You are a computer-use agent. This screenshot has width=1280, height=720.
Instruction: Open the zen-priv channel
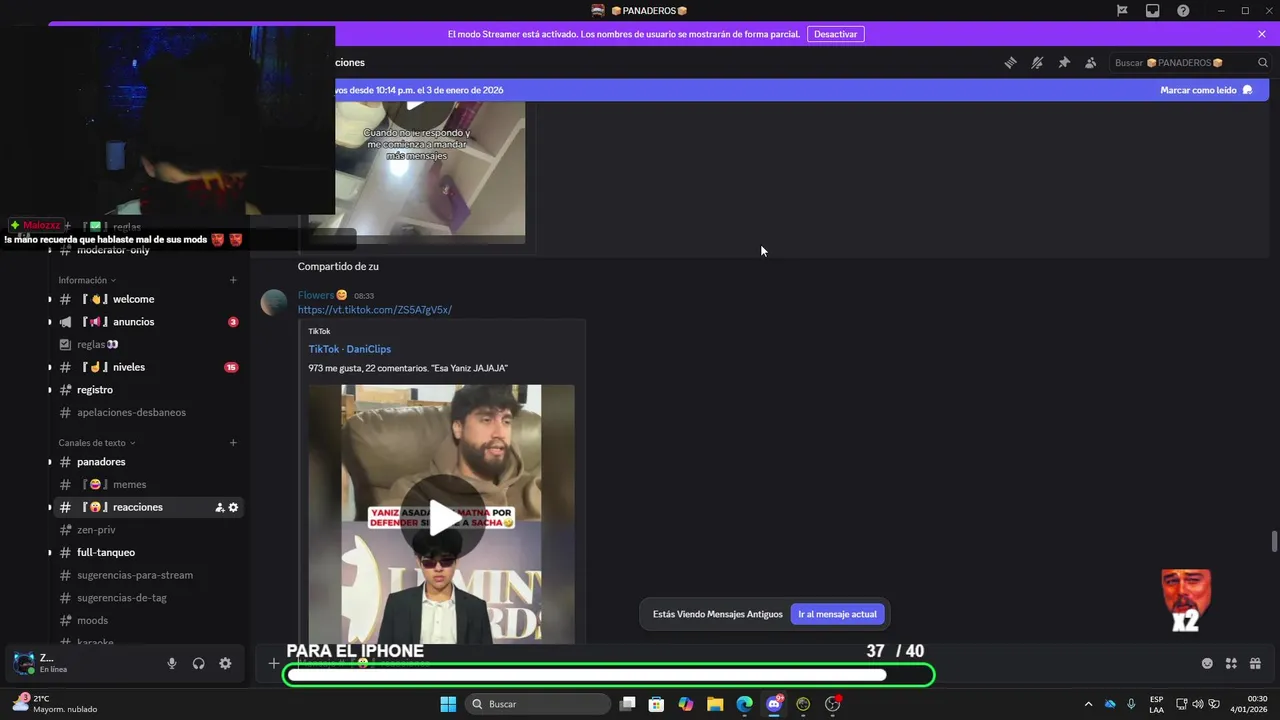click(148, 530)
